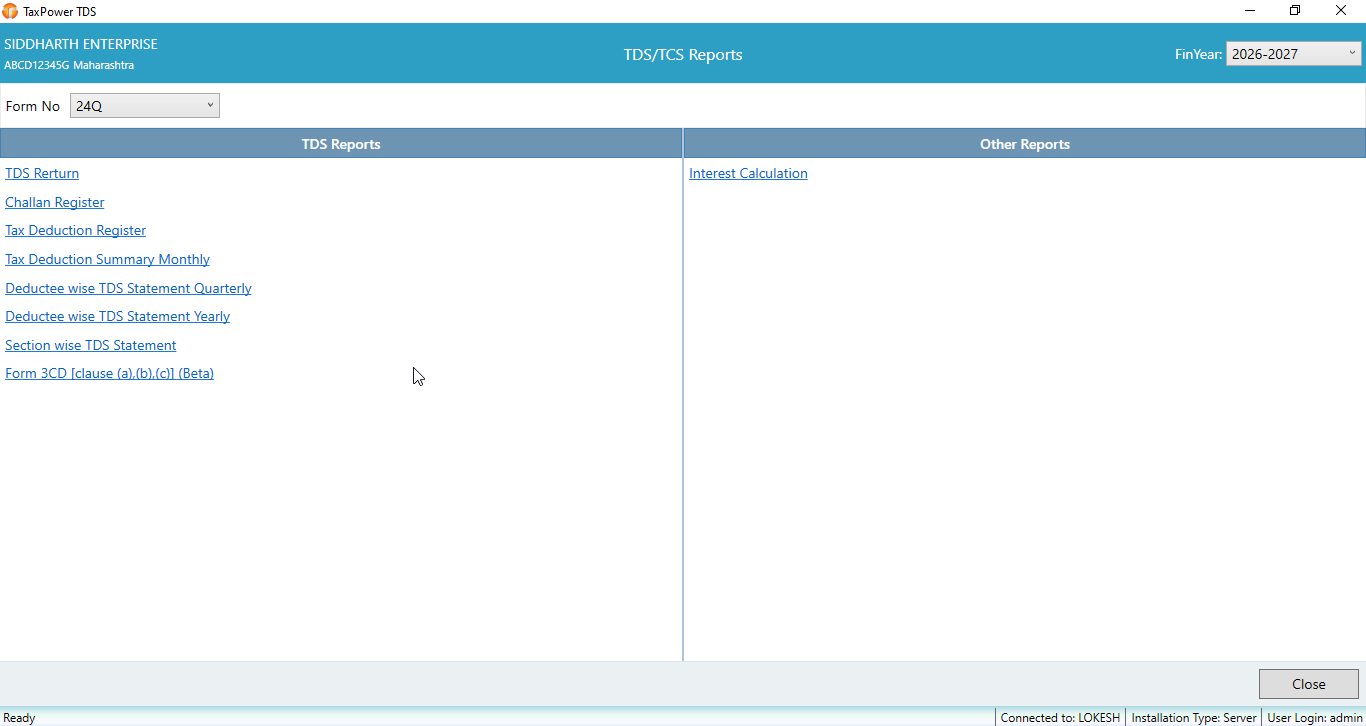Restore down the TaxPower TDS window
Viewport: 1366px width, 726px height.
1295,11
